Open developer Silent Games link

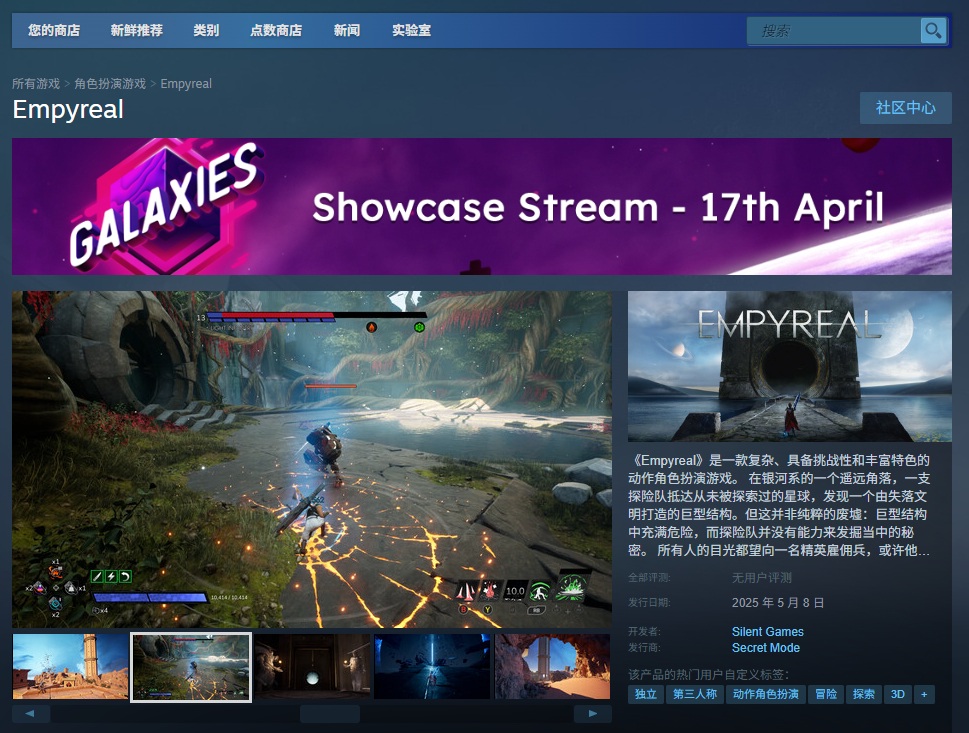coord(768,632)
